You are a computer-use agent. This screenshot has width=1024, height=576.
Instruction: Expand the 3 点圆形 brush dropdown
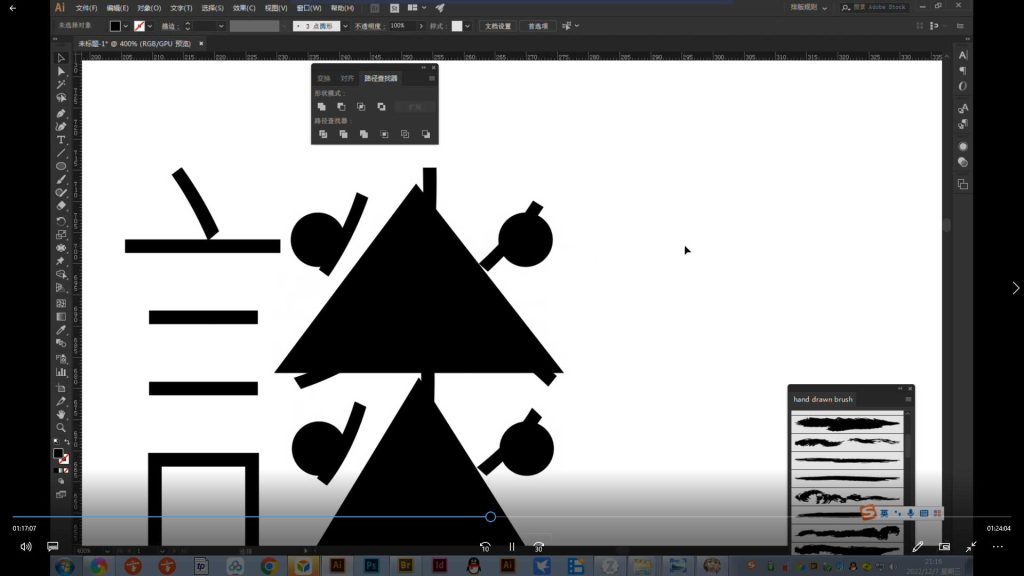[x=346, y=26]
